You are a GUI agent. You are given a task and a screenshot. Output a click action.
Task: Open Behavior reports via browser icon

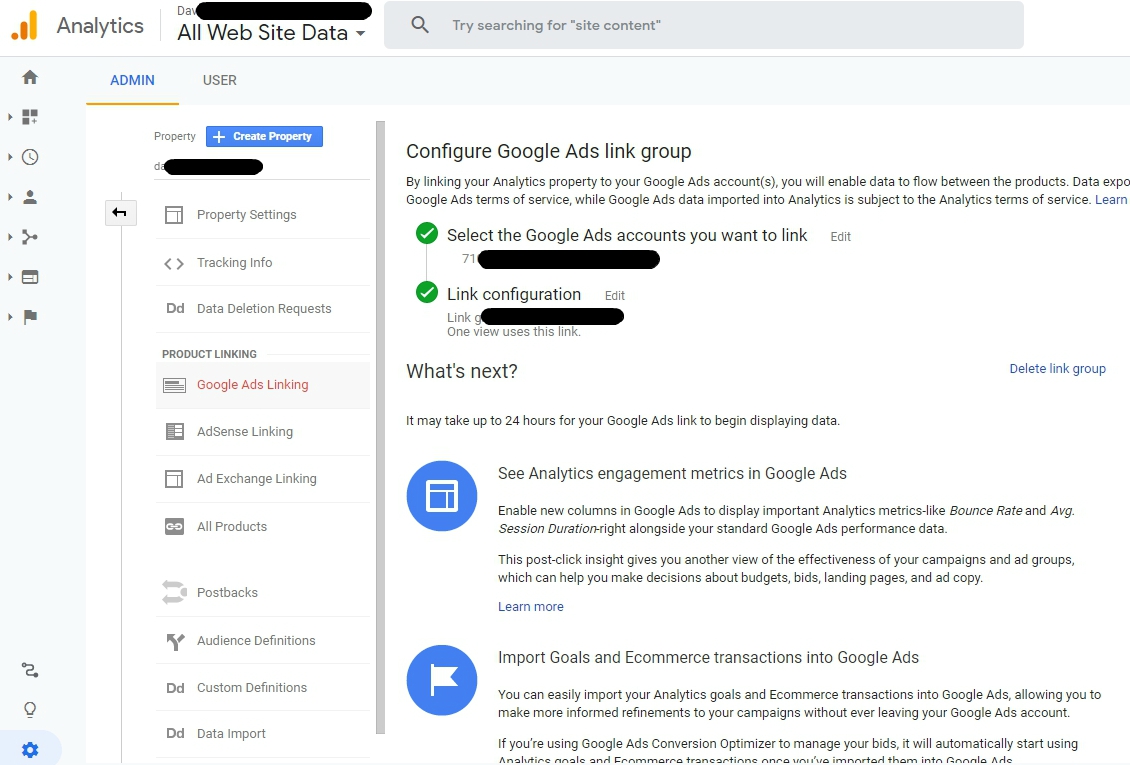pyautogui.click(x=30, y=276)
